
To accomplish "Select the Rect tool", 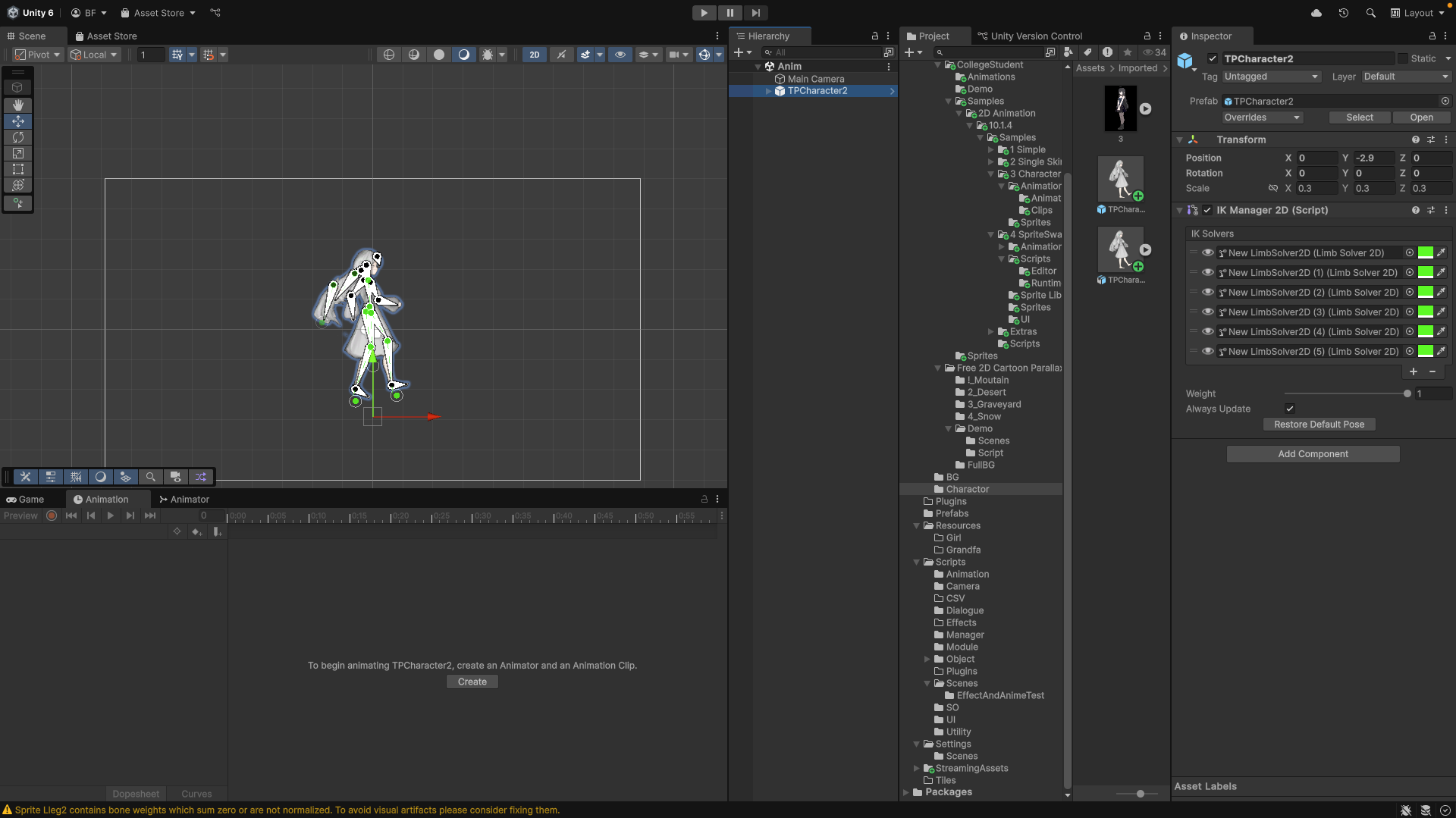I will [x=18, y=169].
